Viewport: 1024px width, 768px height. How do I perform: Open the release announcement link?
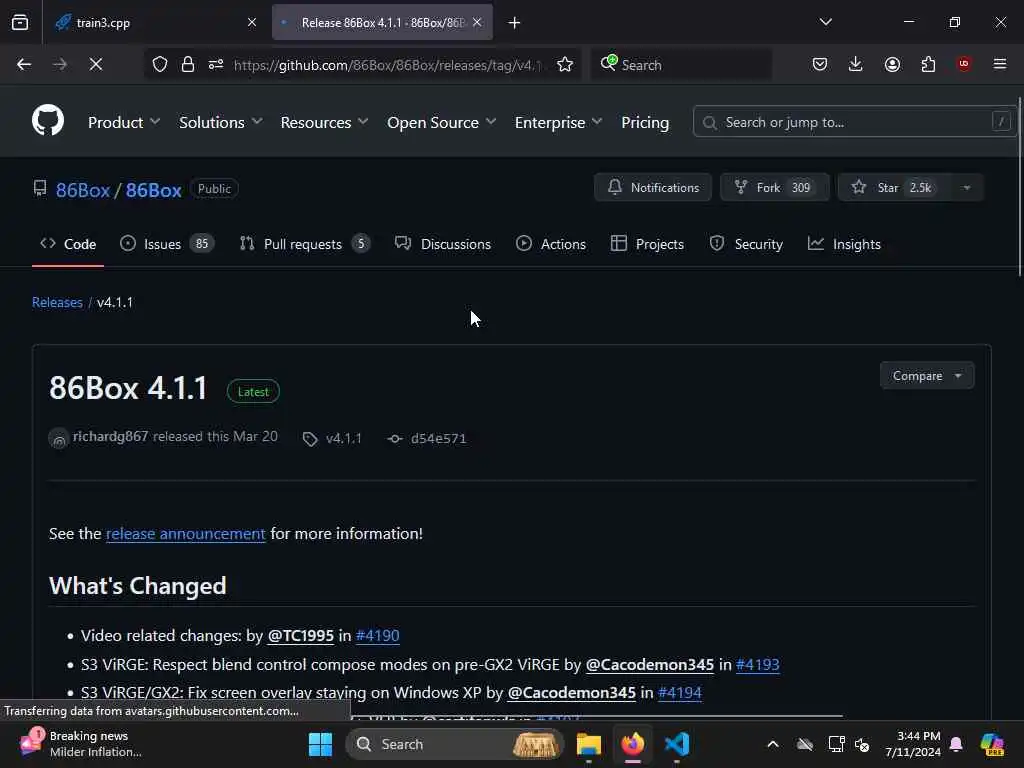[x=185, y=534]
